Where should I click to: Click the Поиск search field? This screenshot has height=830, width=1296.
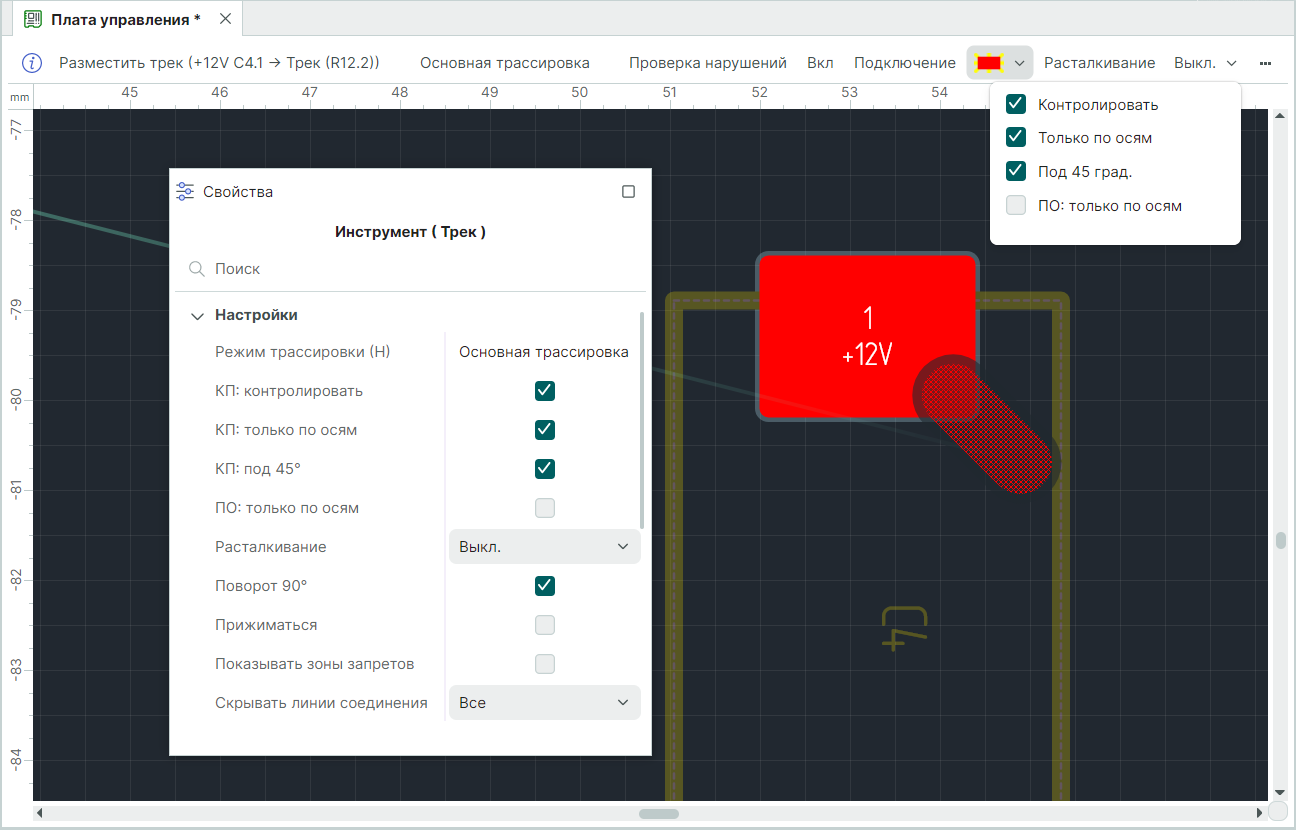[x=420, y=269]
